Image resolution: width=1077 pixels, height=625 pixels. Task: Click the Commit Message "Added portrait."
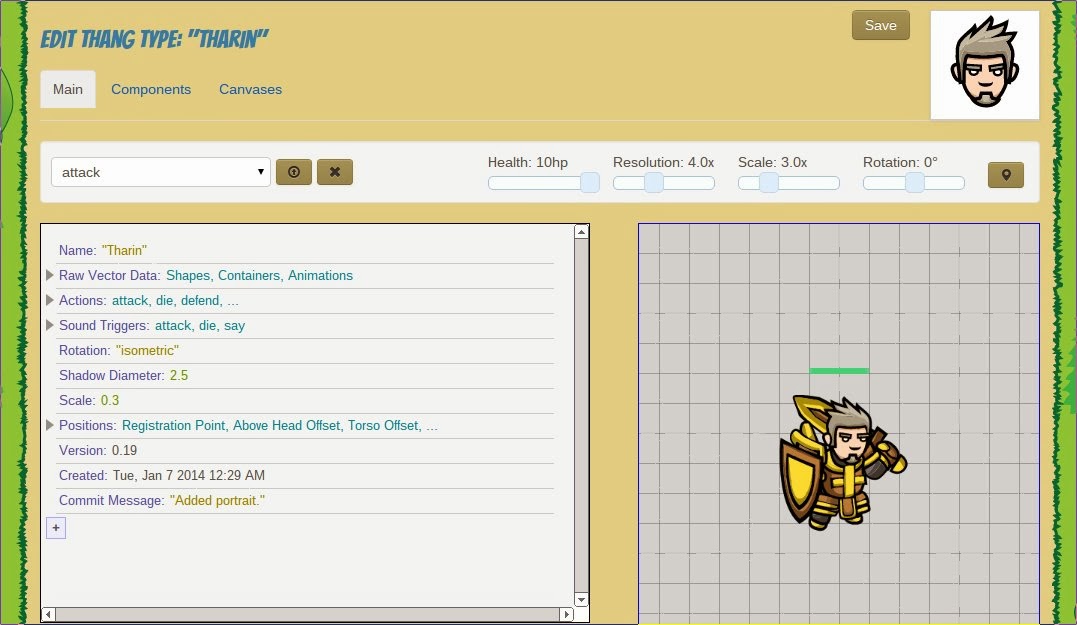(x=217, y=501)
